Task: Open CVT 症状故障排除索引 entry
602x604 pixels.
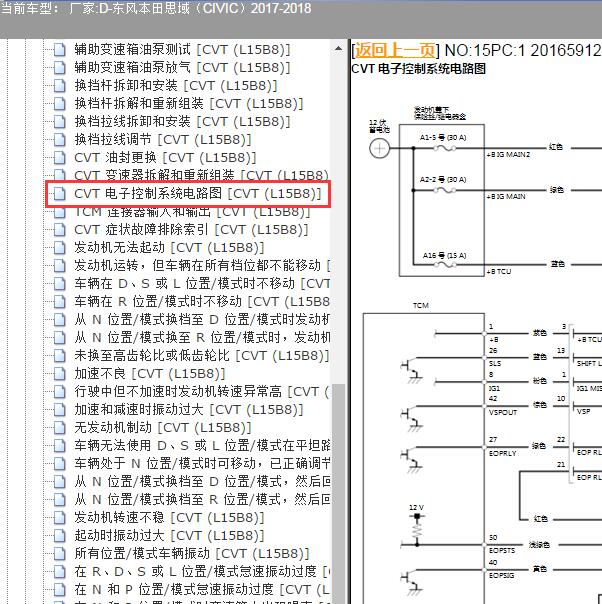Action: point(191,230)
